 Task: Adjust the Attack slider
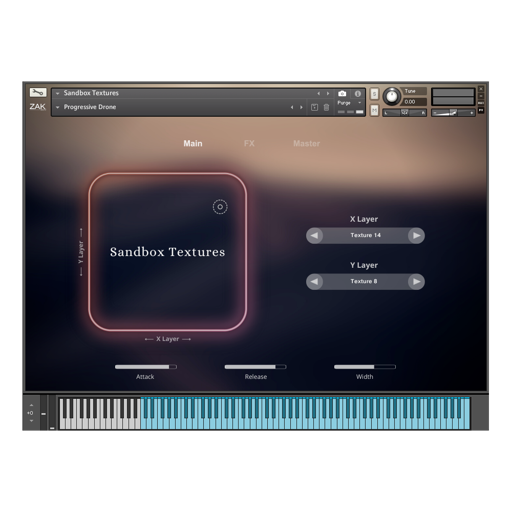tap(146, 367)
